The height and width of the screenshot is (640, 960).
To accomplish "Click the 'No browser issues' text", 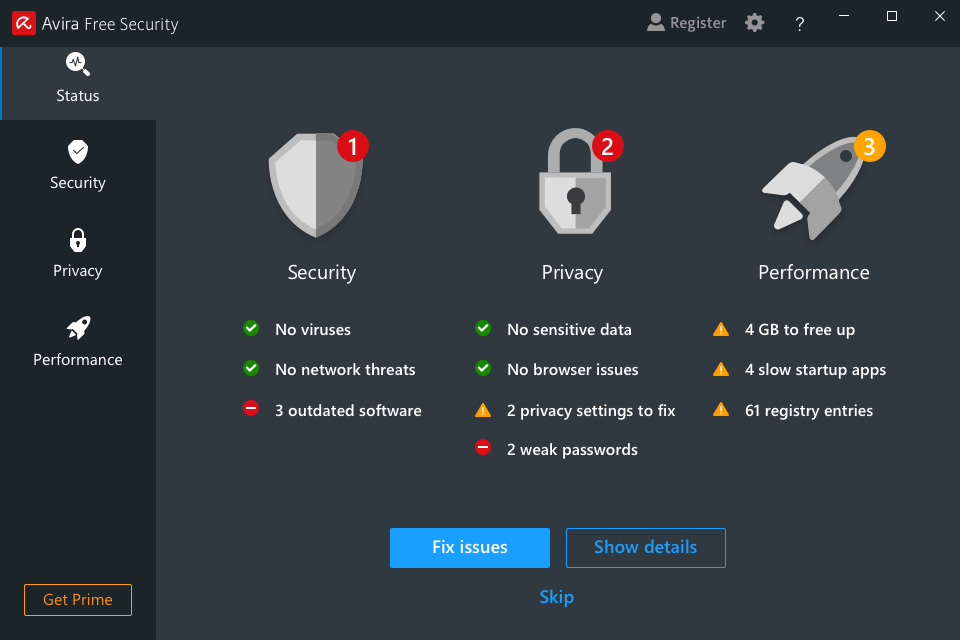I will [573, 369].
